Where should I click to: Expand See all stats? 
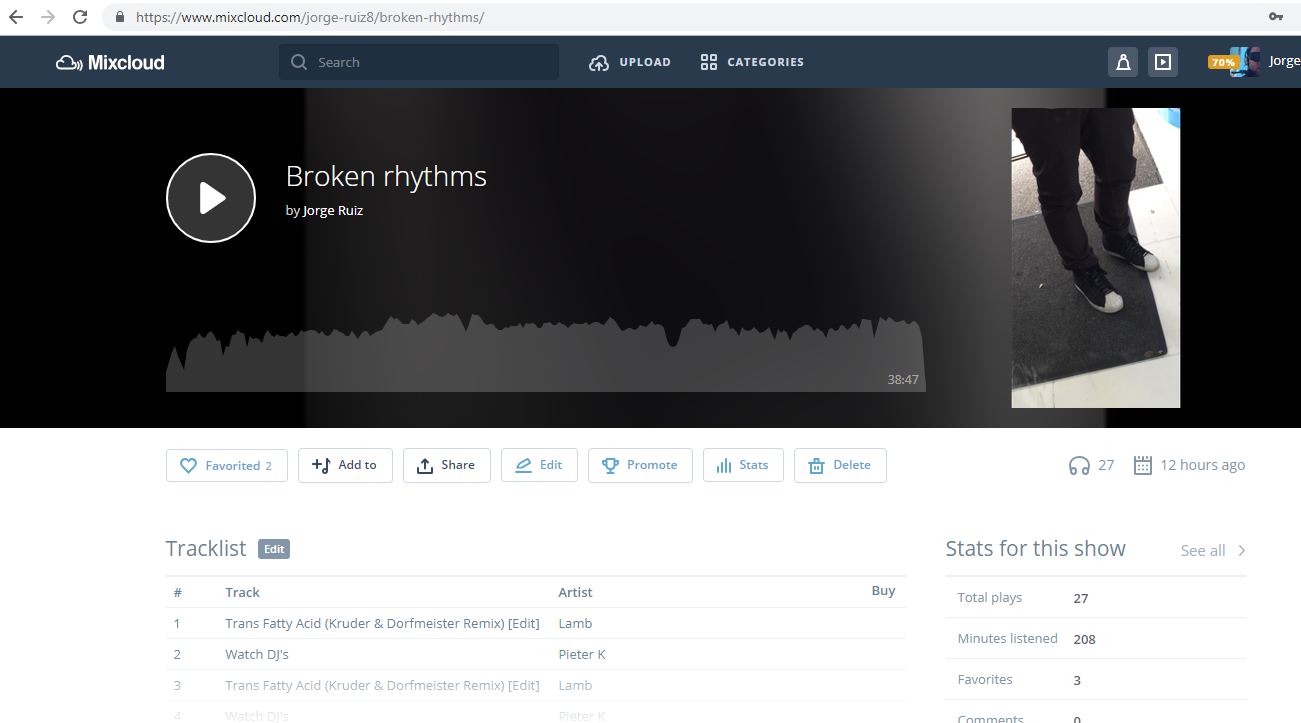click(x=1213, y=551)
